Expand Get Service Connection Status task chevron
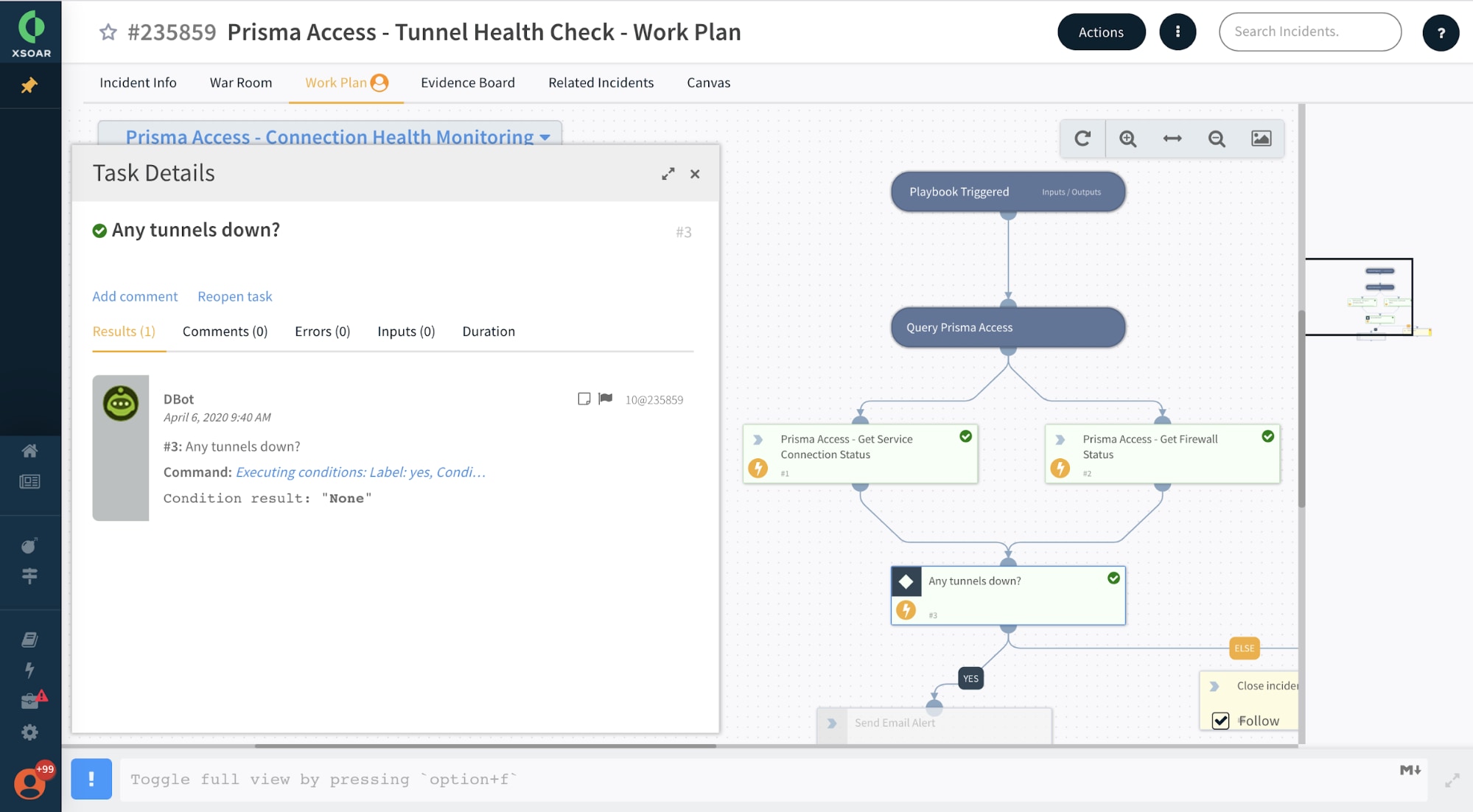The image size is (1473, 812). 758,440
